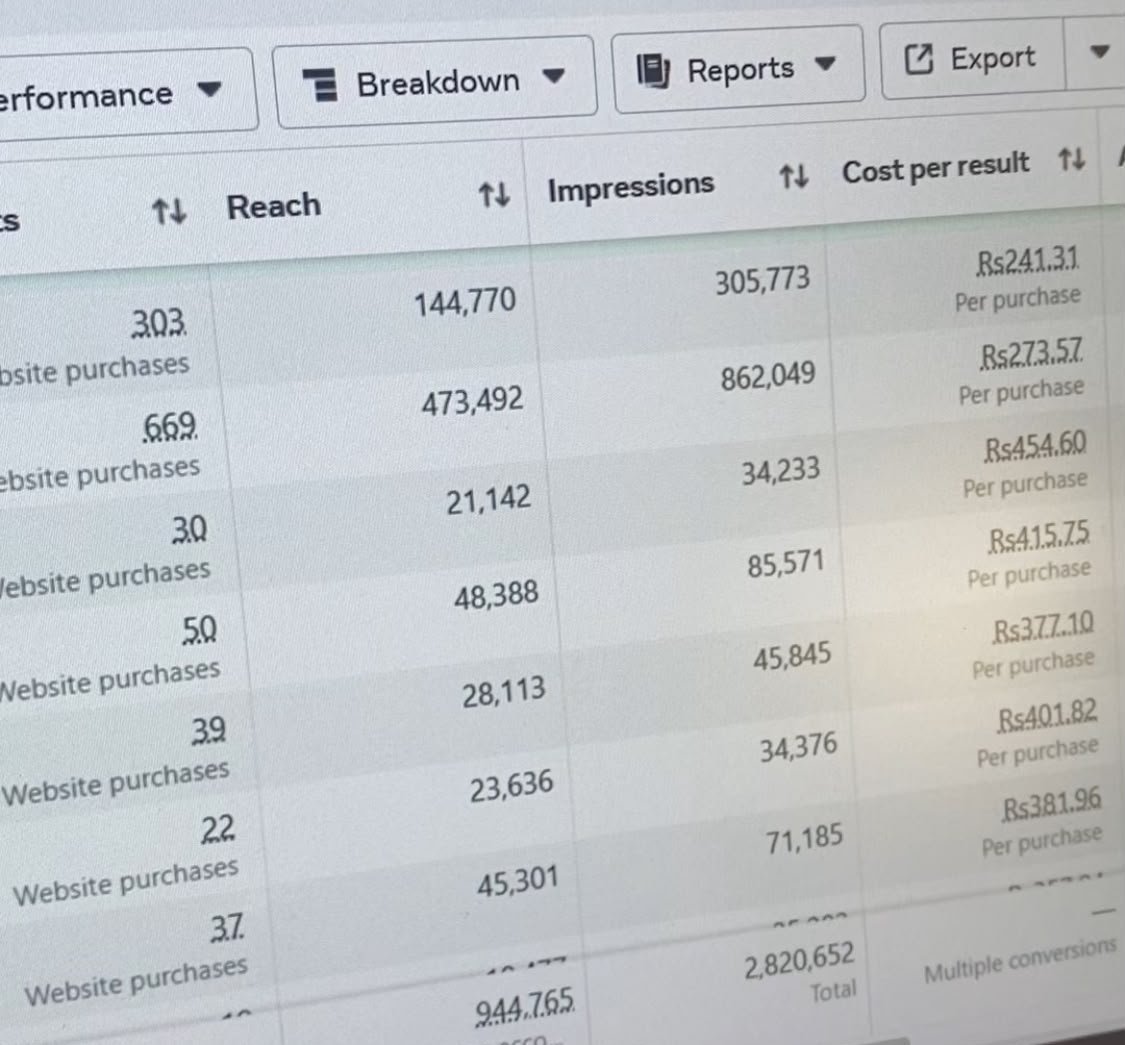The image size is (1125, 1045).
Task: Sort the Results column with its arrows
Action: pyautogui.click(x=169, y=212)
